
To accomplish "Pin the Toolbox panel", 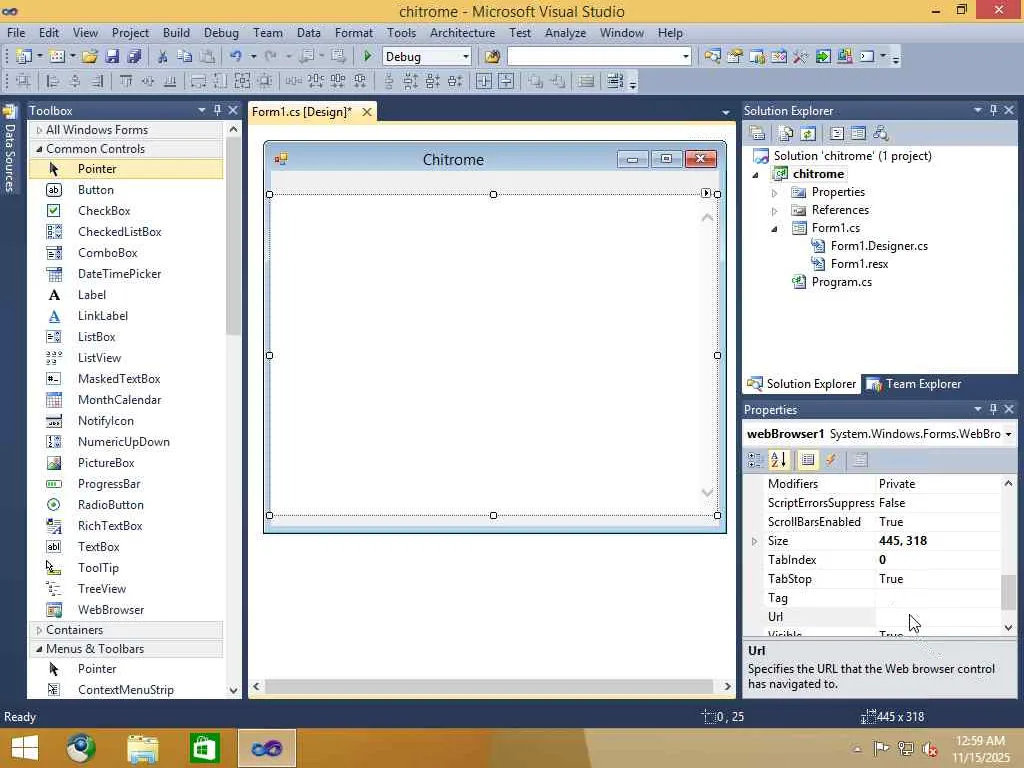I will [217, 110].
